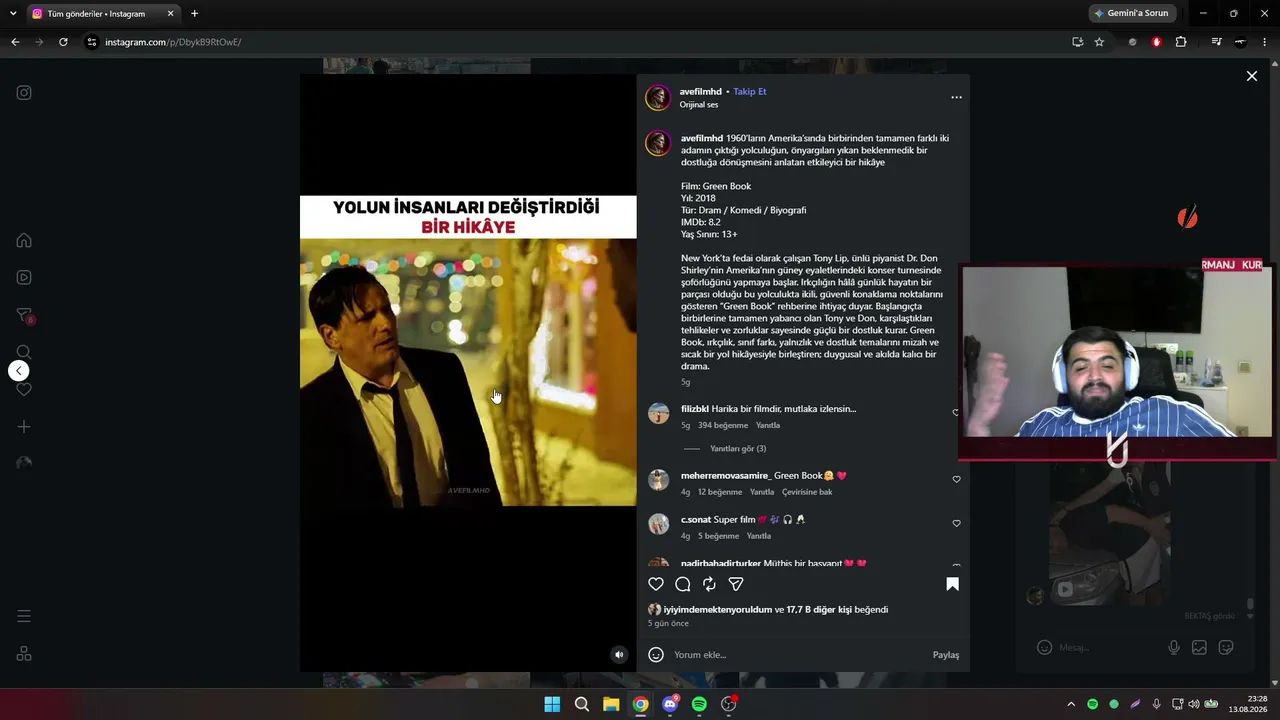Image resolution: width=1280 pixels, height=720 pixels.
Task: Create a new post with the plus icon
Action: click(24, 427)
